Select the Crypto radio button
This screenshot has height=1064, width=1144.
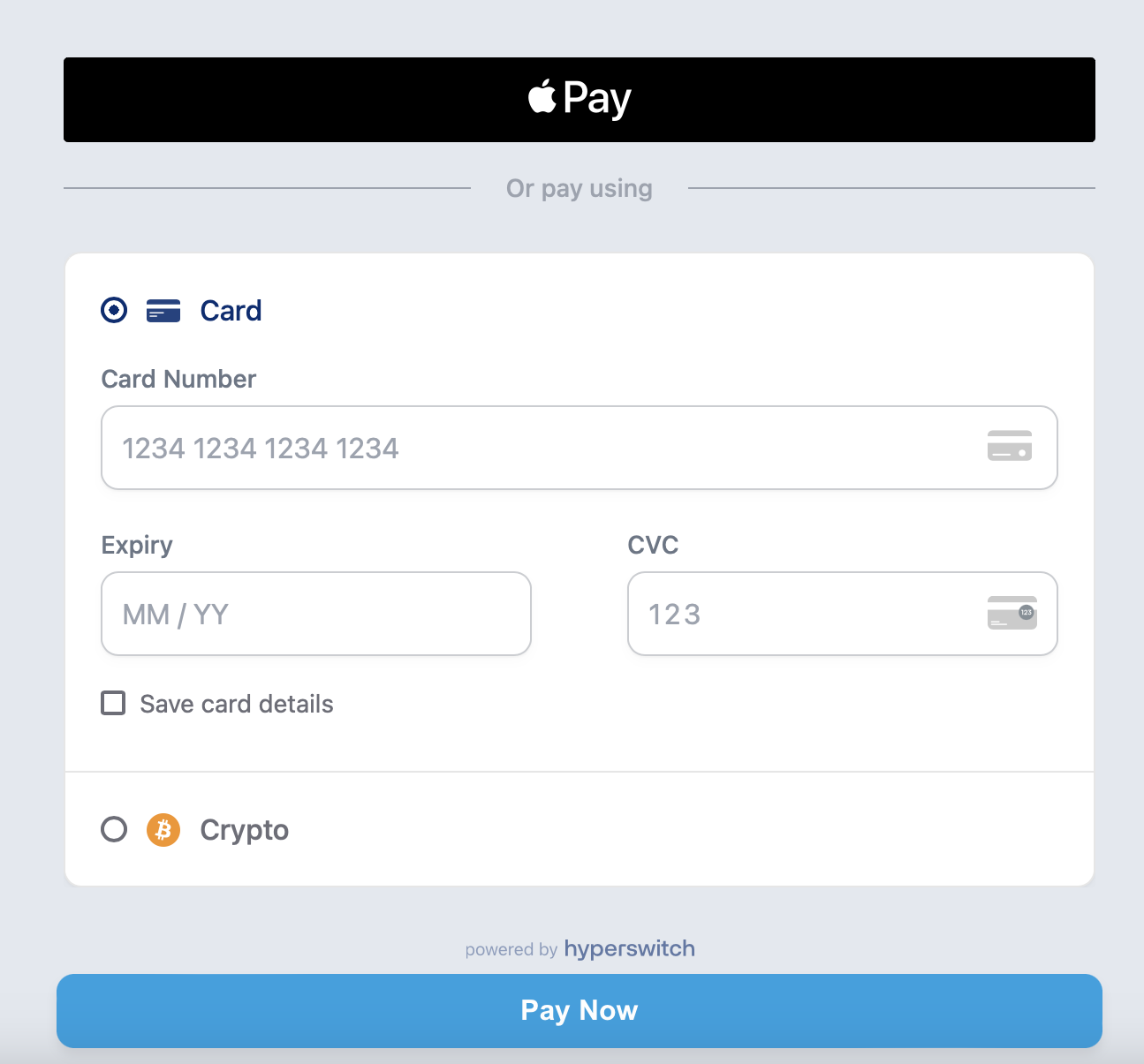click(114, 830)
